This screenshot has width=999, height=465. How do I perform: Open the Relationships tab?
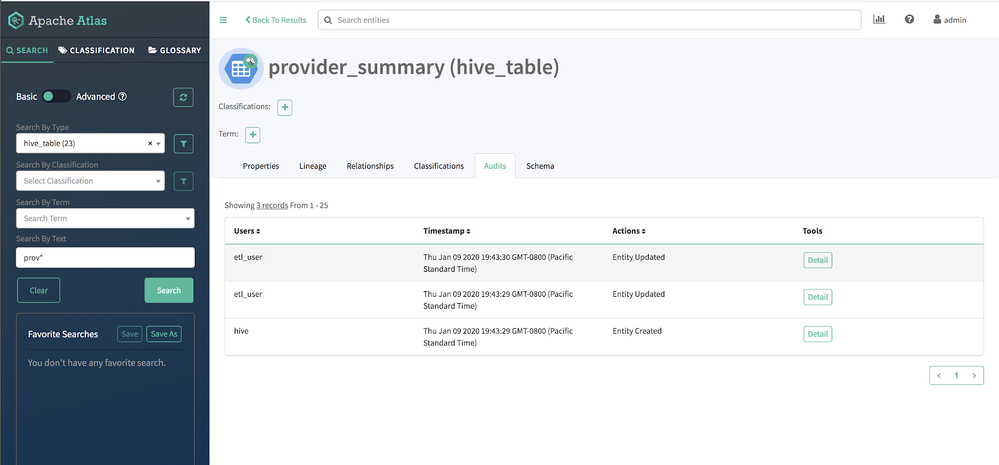pyautogui.click(x=370, y=166)
